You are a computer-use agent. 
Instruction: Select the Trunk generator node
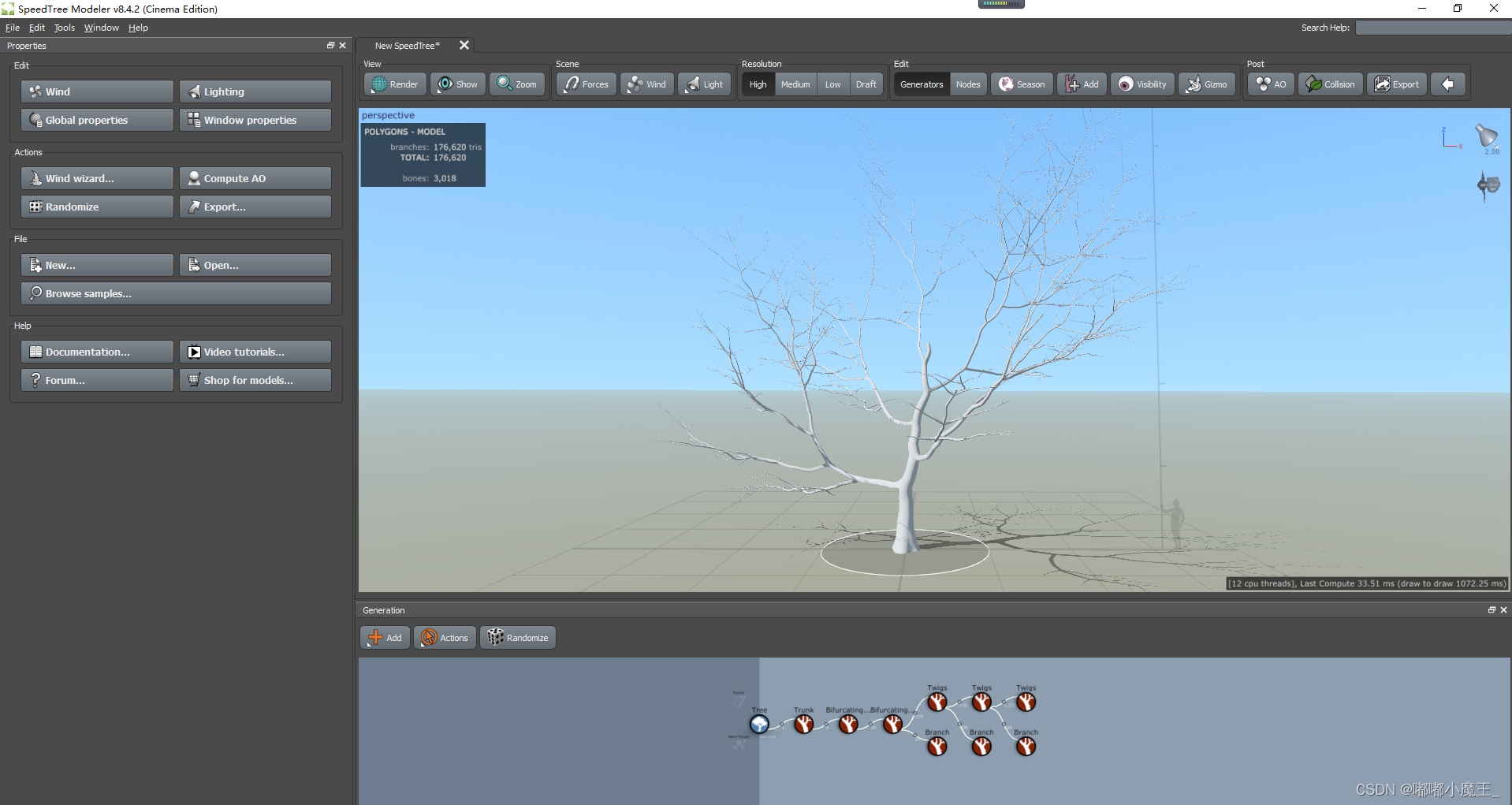point(803,724)
